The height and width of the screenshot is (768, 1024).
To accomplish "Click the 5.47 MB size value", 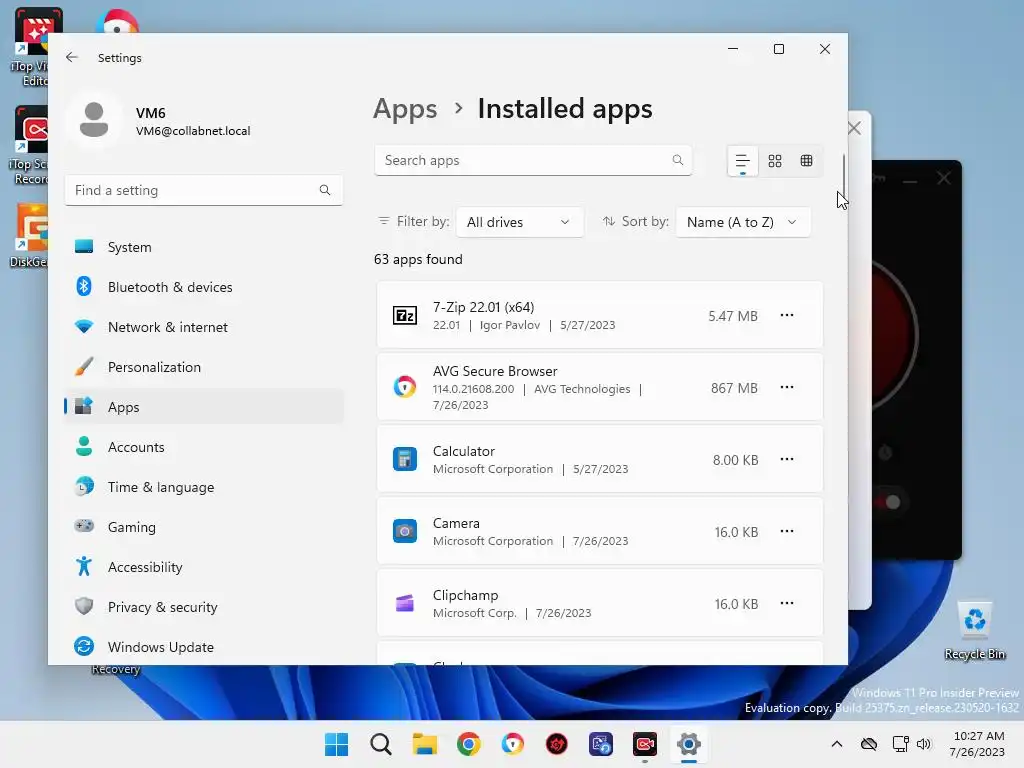I will (733, 316).
